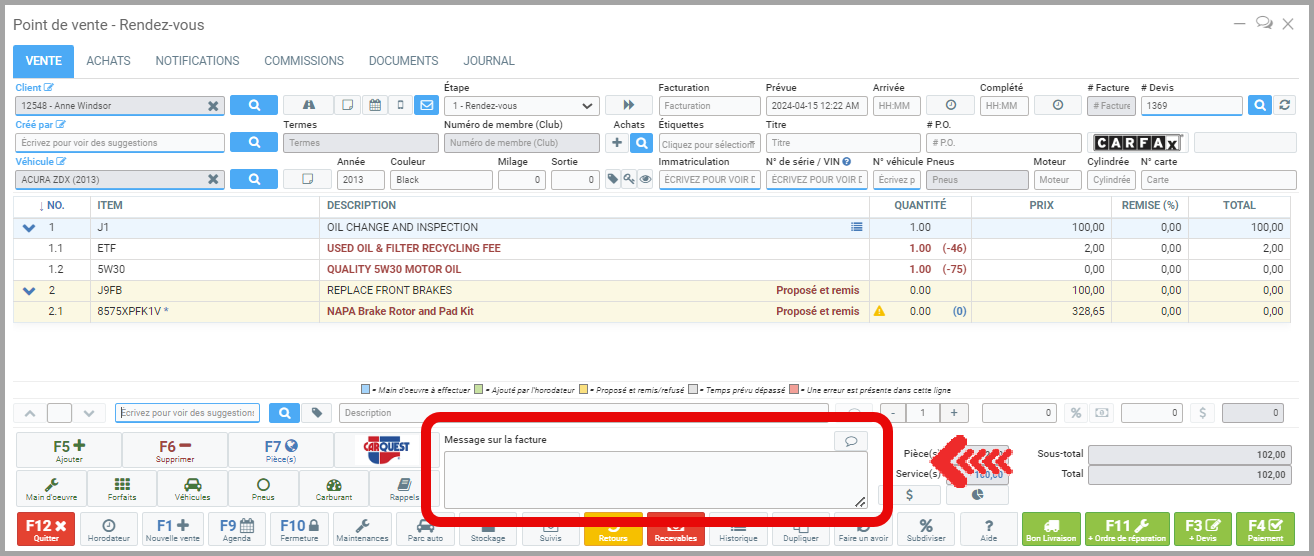
Task: Clear the Anne Windsor client selection
Action: [213, 106]
